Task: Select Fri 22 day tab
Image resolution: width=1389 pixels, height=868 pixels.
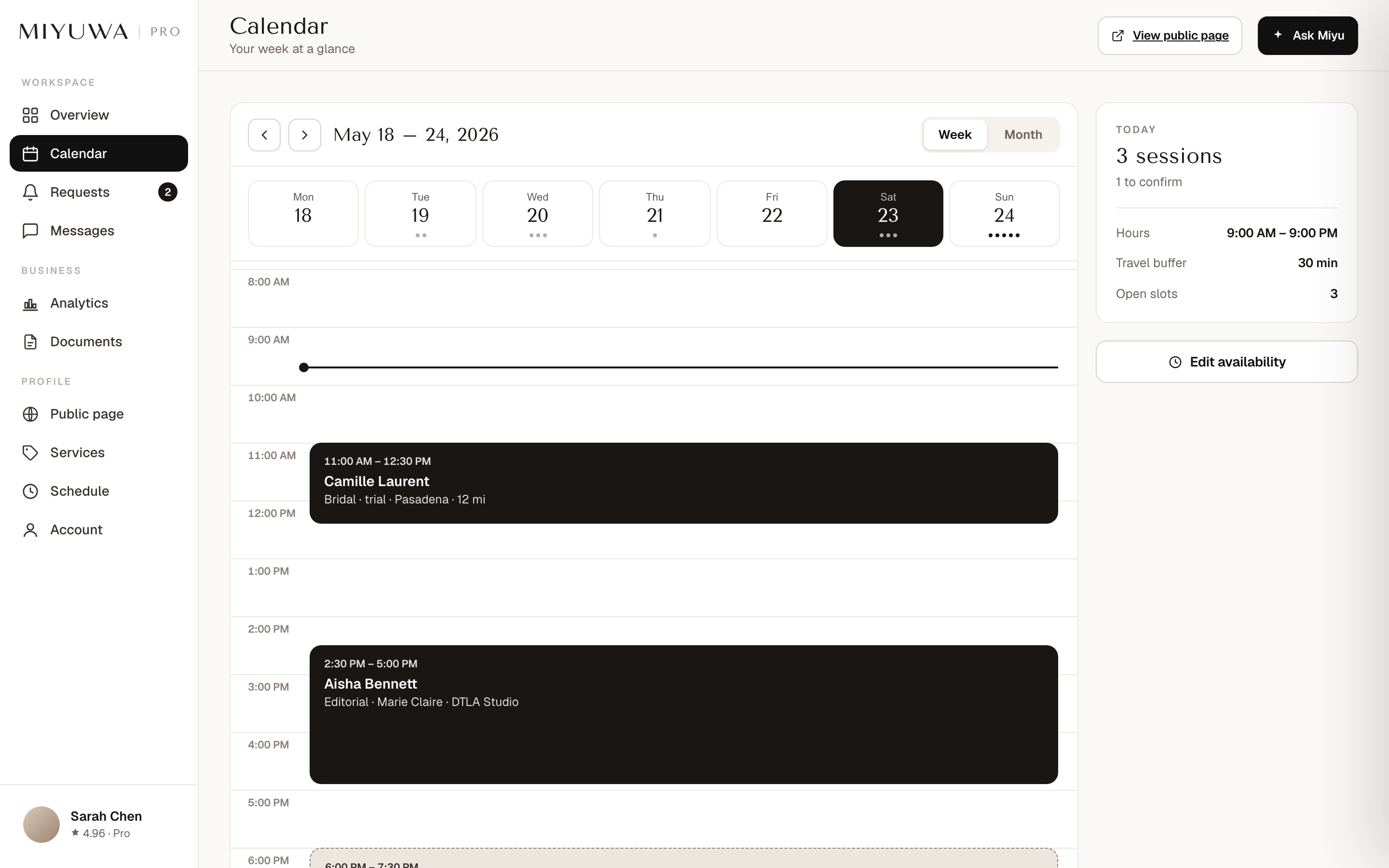Action: tap(772, 214)
